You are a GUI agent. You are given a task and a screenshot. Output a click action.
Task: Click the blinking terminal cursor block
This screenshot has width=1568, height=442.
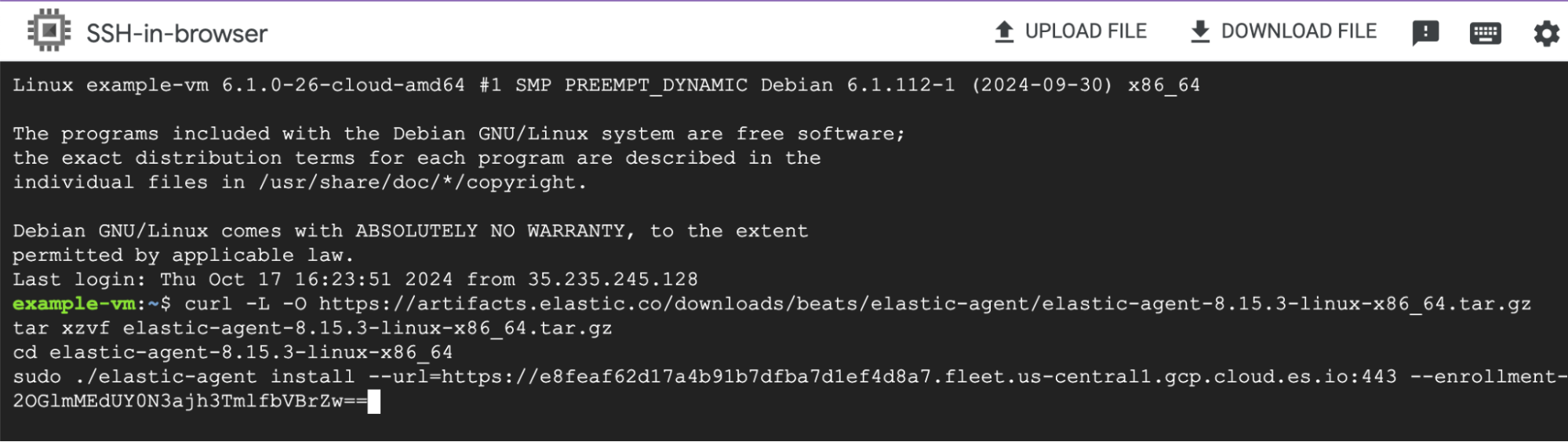pos(374,402)
